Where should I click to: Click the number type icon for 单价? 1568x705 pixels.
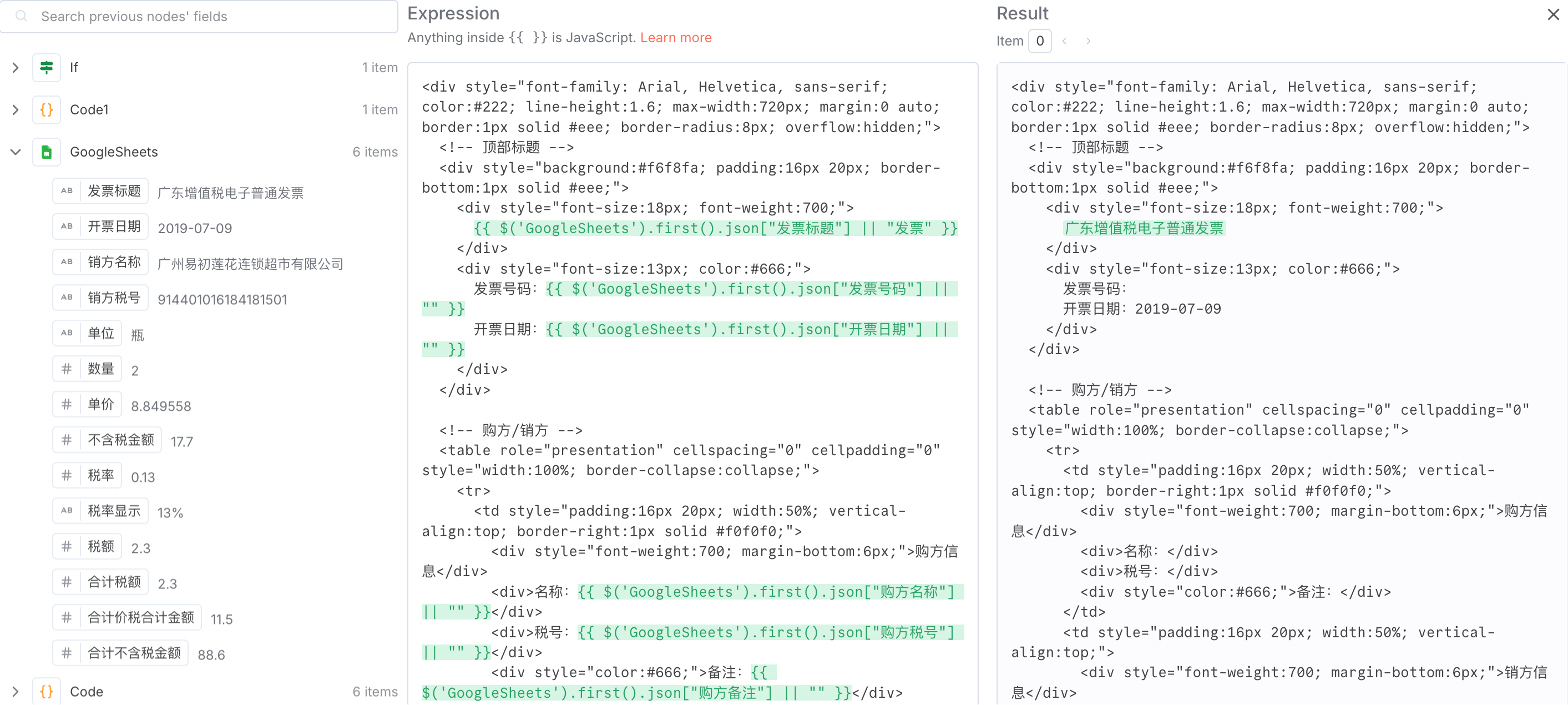pyautogui.click(x=67, y=404)
